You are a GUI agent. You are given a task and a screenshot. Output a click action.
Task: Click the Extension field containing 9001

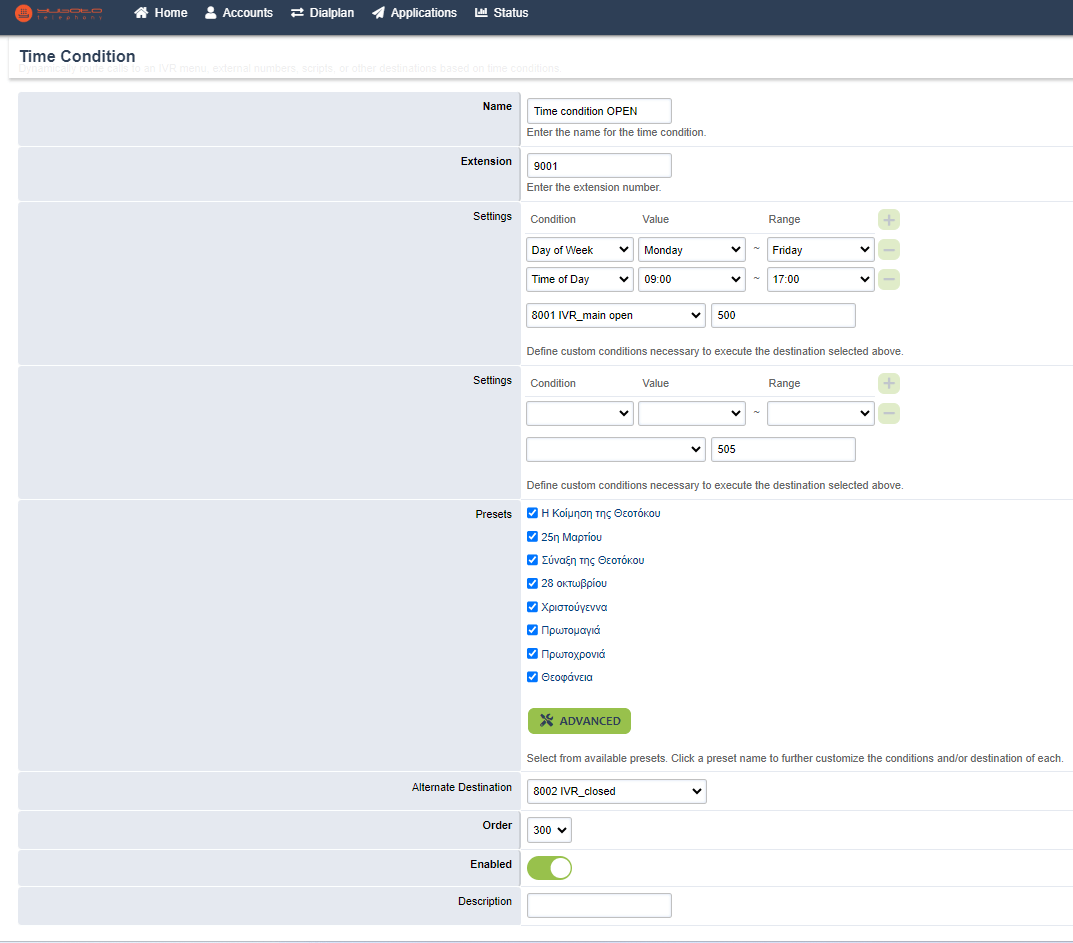point(599,166)
